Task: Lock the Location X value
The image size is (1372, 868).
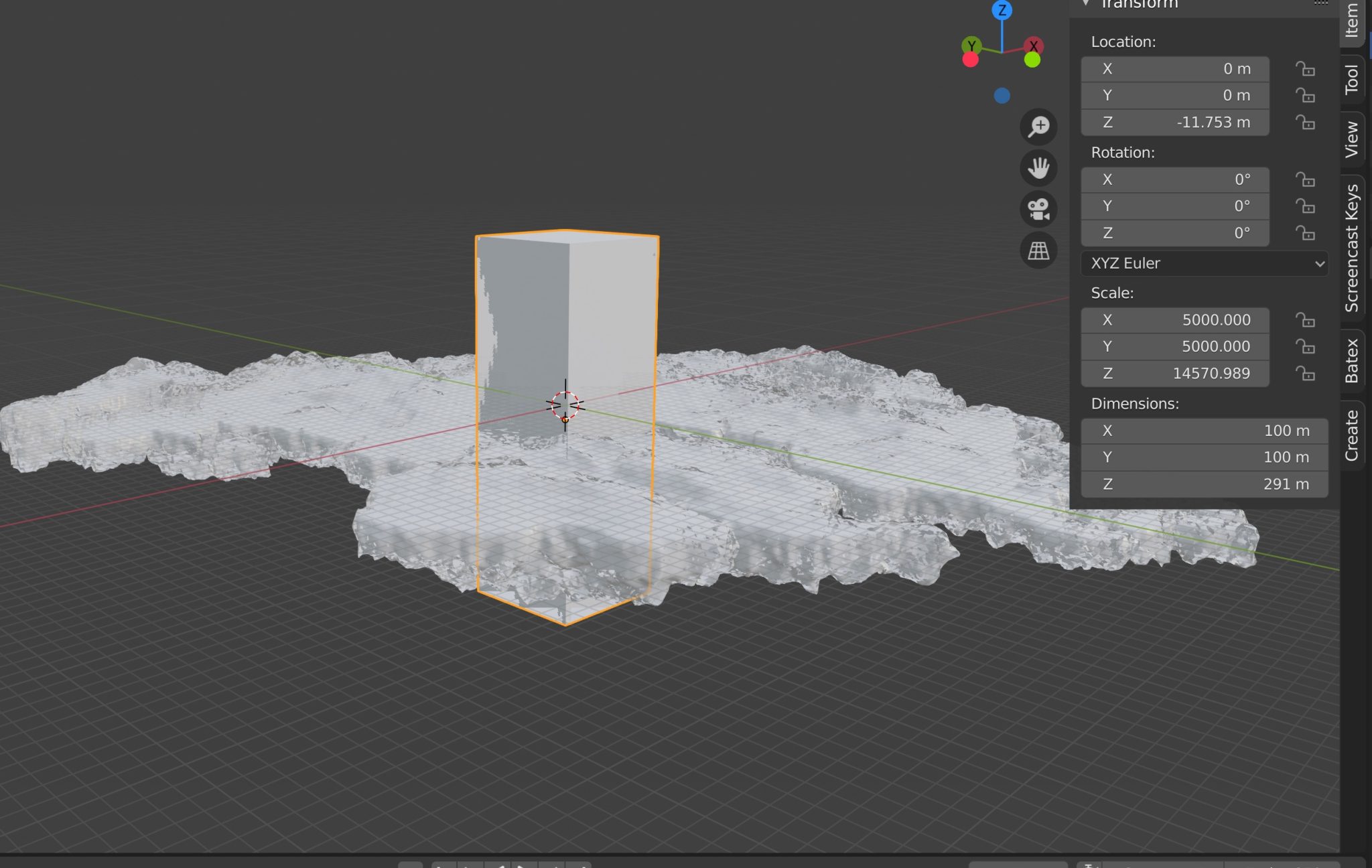Action: coord(1306,68)
